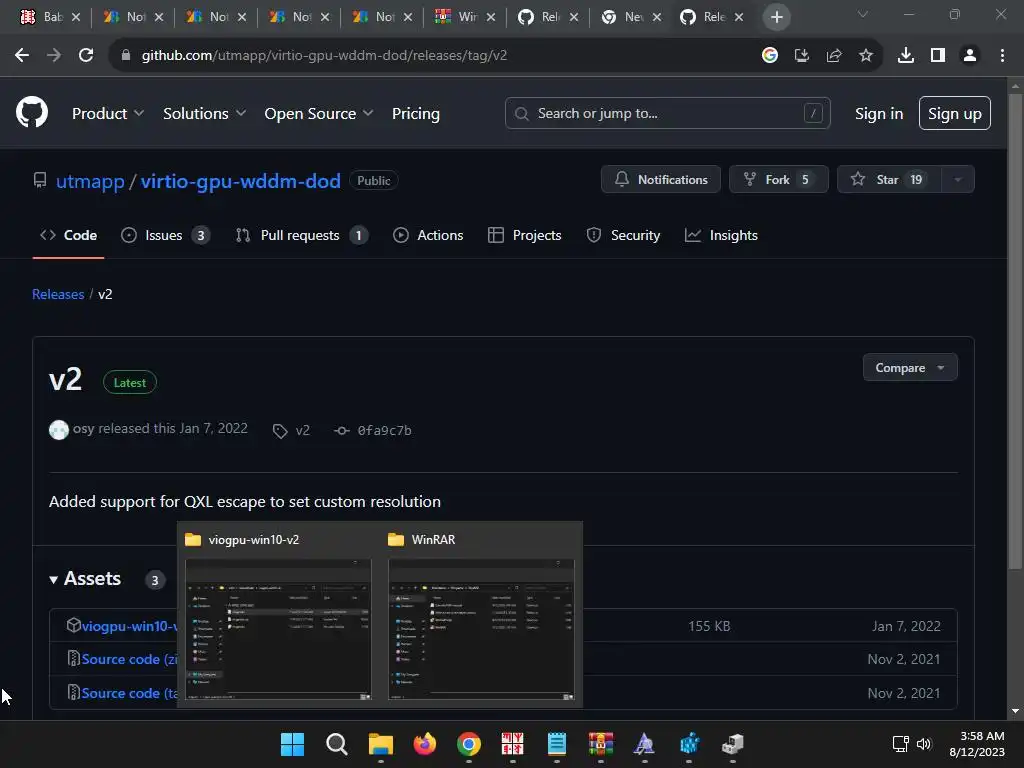Click the Latest label badge
The height and width of the screenshot is (768, 1024).
[x=129, y=383]
